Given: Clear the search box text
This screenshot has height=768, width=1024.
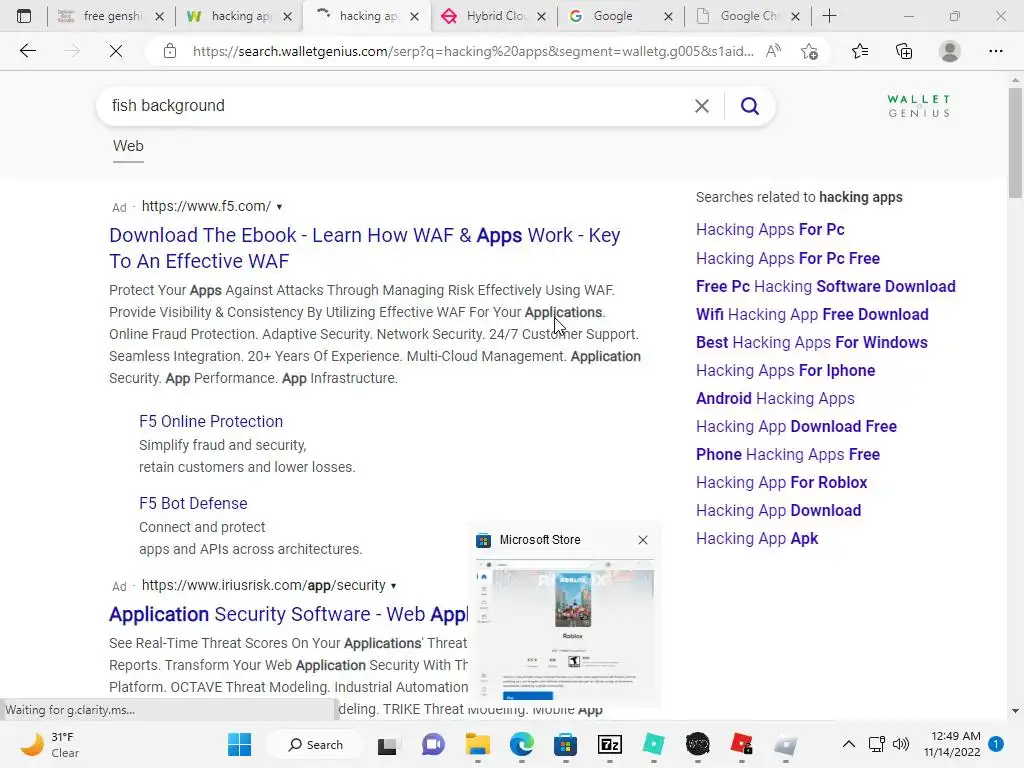Looking at the screenshot, I should (701, 106).
